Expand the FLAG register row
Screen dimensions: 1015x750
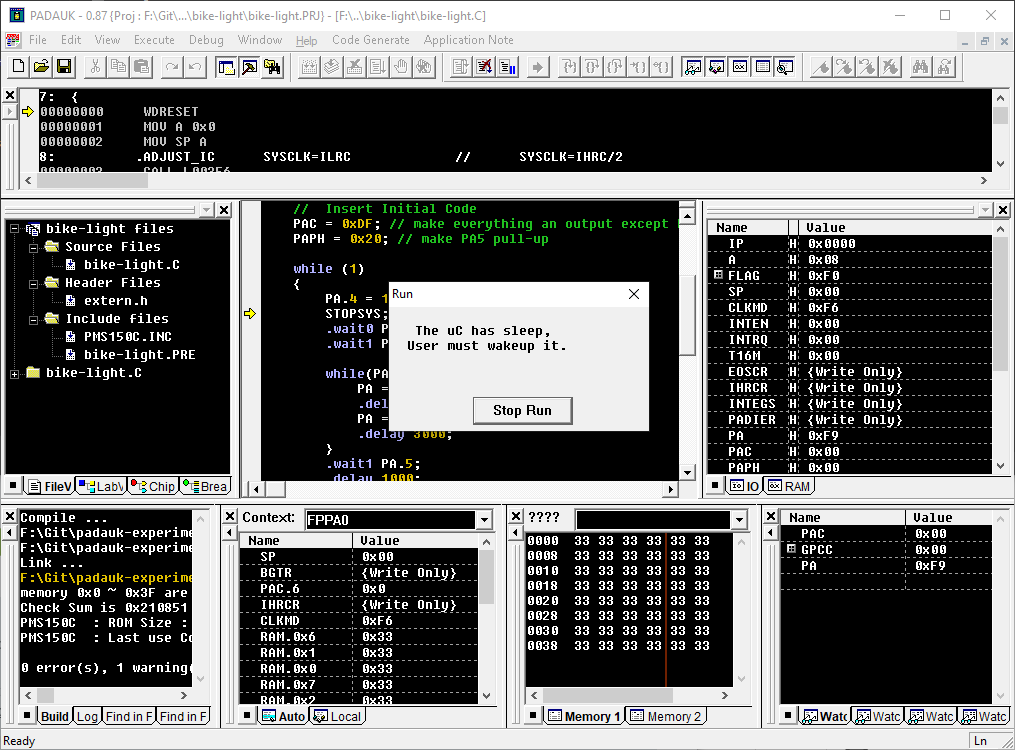click(718, 275)
